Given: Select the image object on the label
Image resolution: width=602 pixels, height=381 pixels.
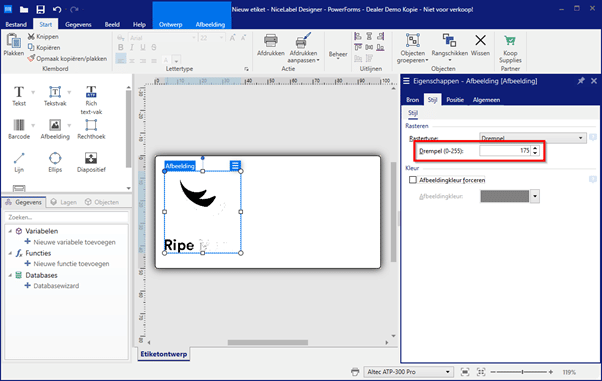Looking at the screenshot, I should (203, 212).
